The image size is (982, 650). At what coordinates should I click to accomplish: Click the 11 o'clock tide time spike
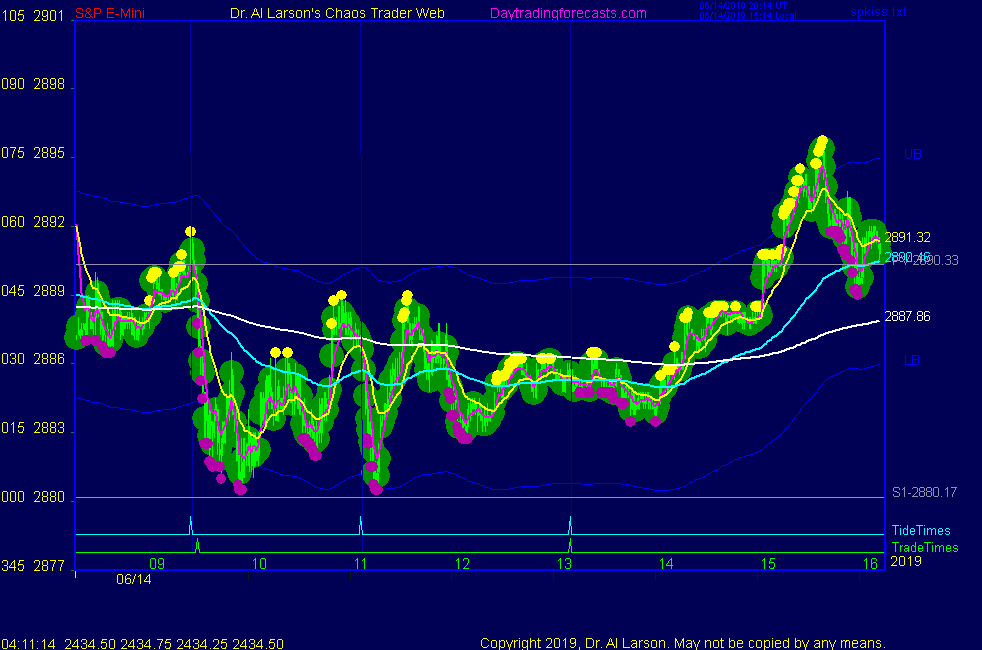(360, 525)
